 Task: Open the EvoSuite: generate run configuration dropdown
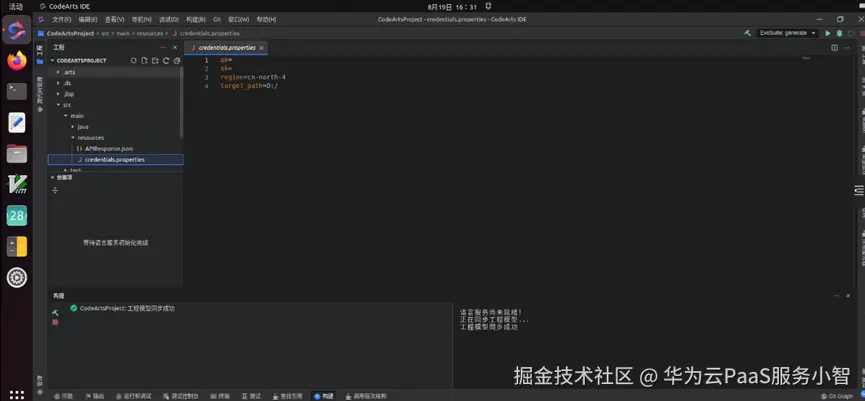click(x=787, y=33)
